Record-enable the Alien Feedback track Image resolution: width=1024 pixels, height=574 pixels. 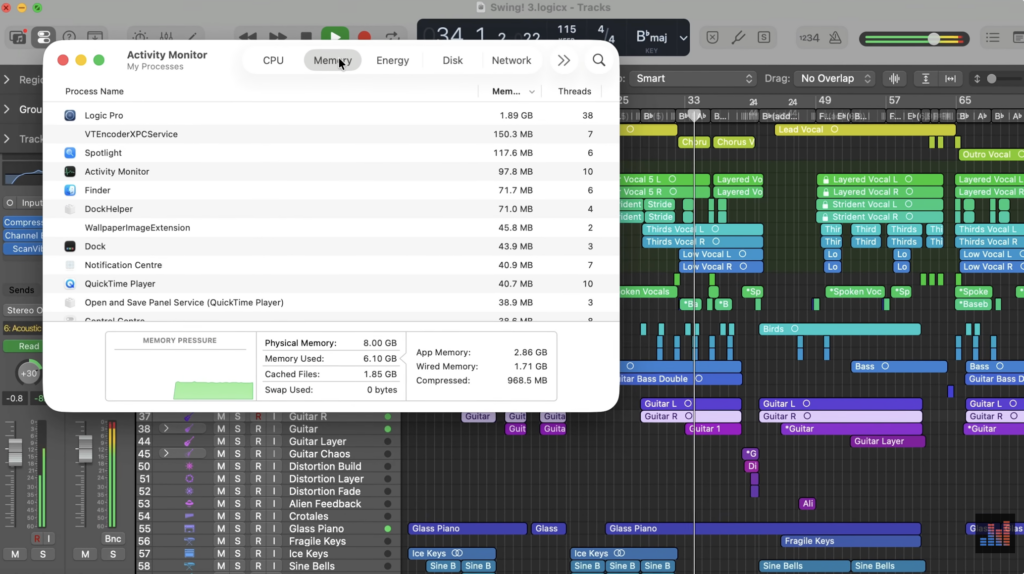coord(258,504)
